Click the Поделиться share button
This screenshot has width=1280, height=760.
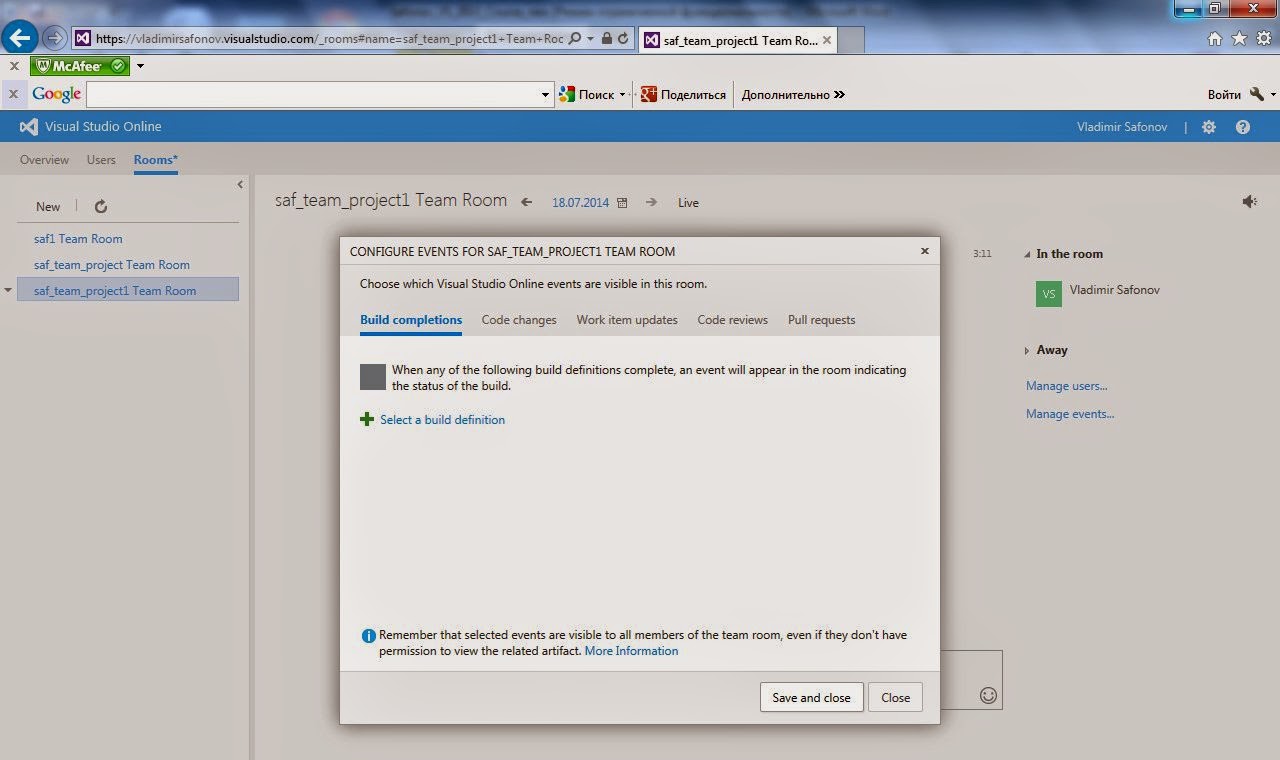click(x=683, y=94)
